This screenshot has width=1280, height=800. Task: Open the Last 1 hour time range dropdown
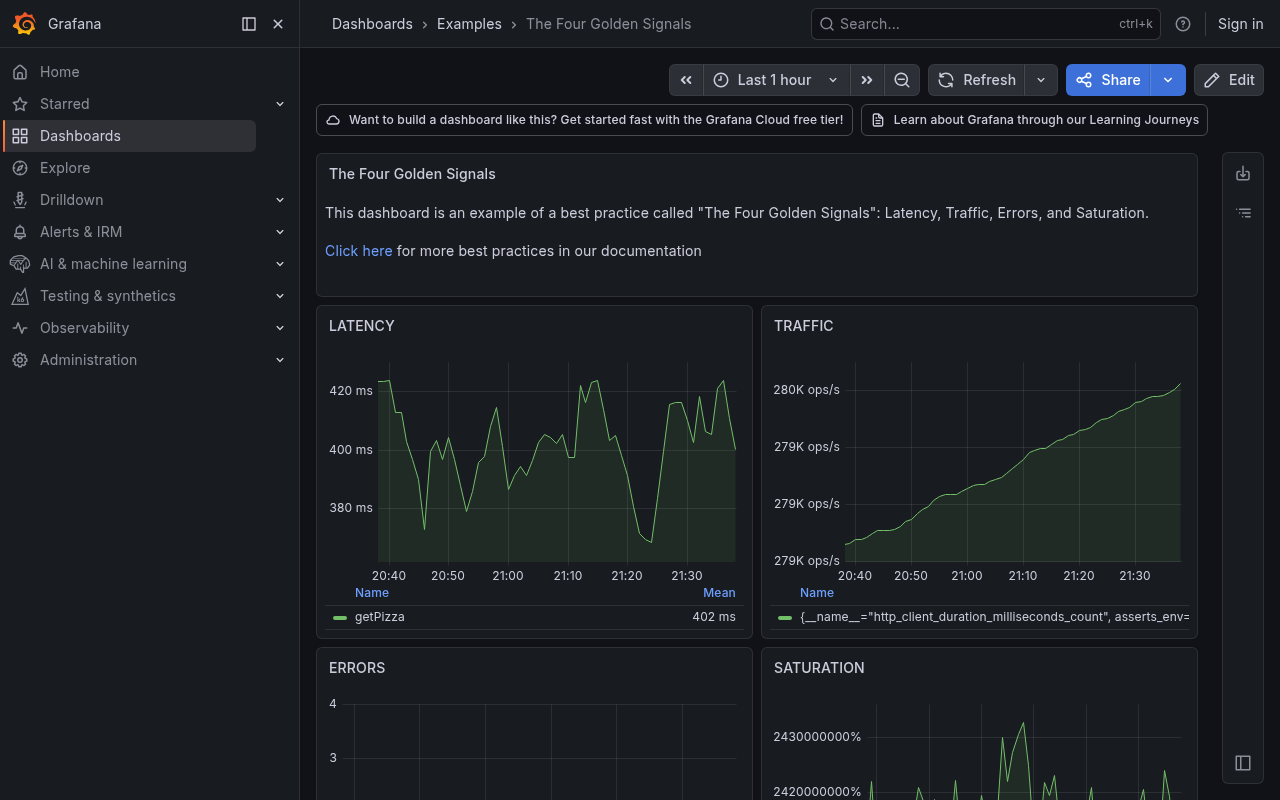tap(776, 80)
